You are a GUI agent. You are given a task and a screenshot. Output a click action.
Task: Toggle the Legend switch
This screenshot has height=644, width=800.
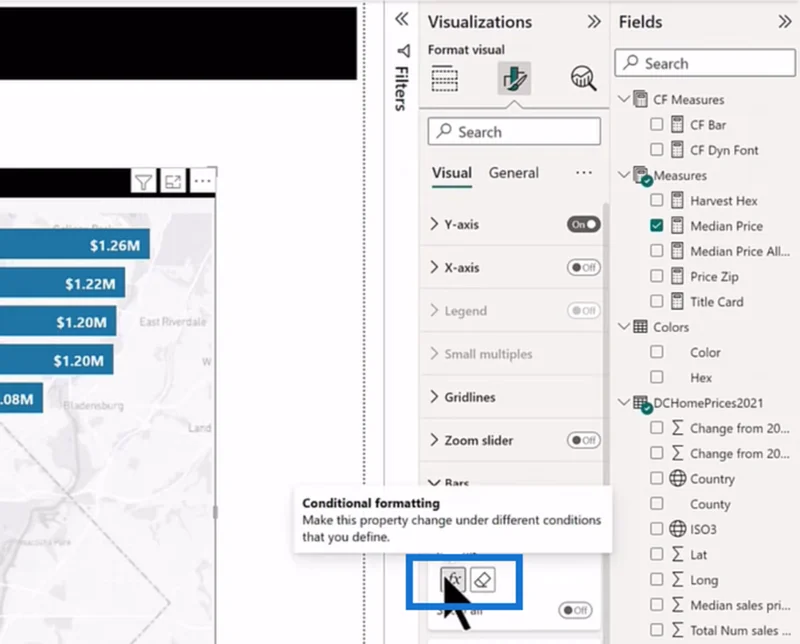tap(583, 311)
